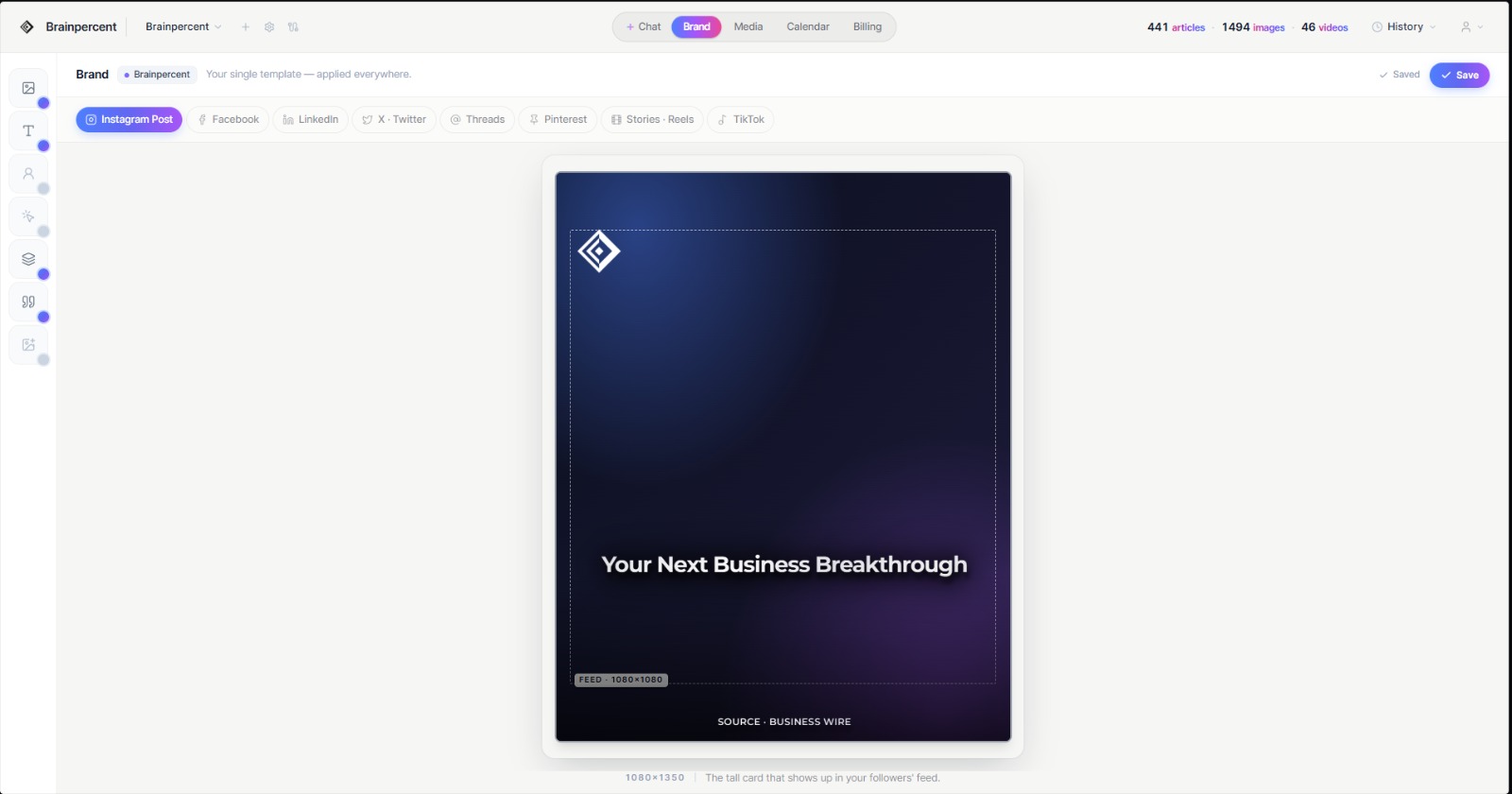Screen dimensions: 1512x794
Task: Select the Threads format
Action: coord(477,119)
